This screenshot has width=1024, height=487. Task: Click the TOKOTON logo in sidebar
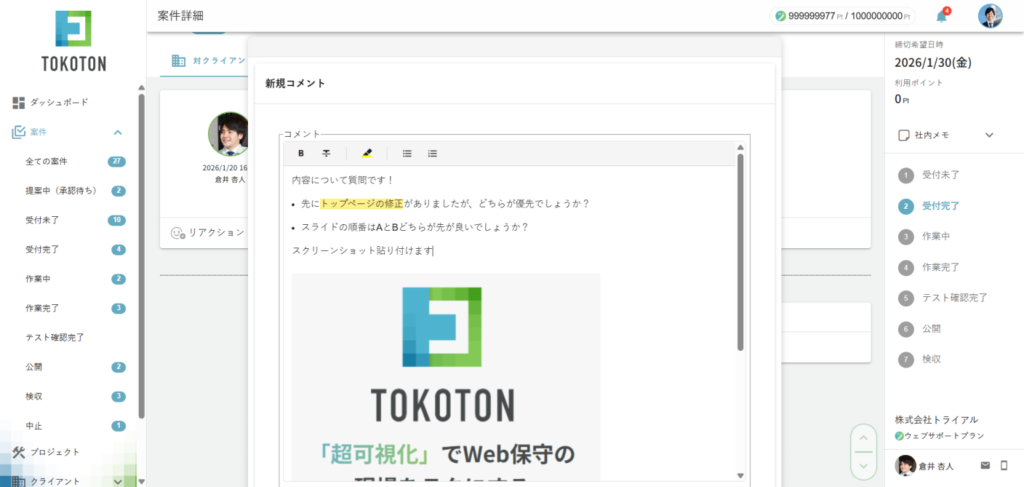[x=72, y=42]
